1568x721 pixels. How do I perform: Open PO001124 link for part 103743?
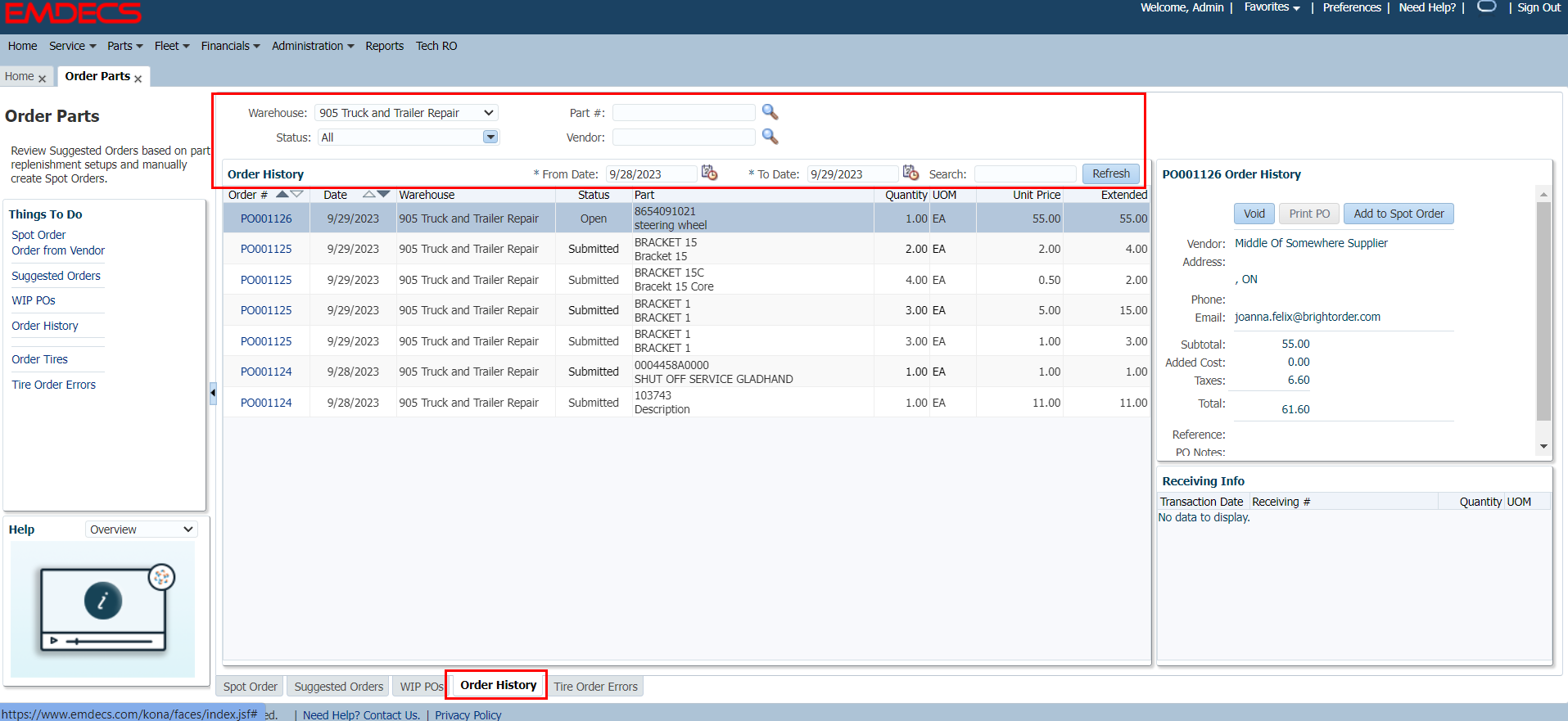(266, 403)
